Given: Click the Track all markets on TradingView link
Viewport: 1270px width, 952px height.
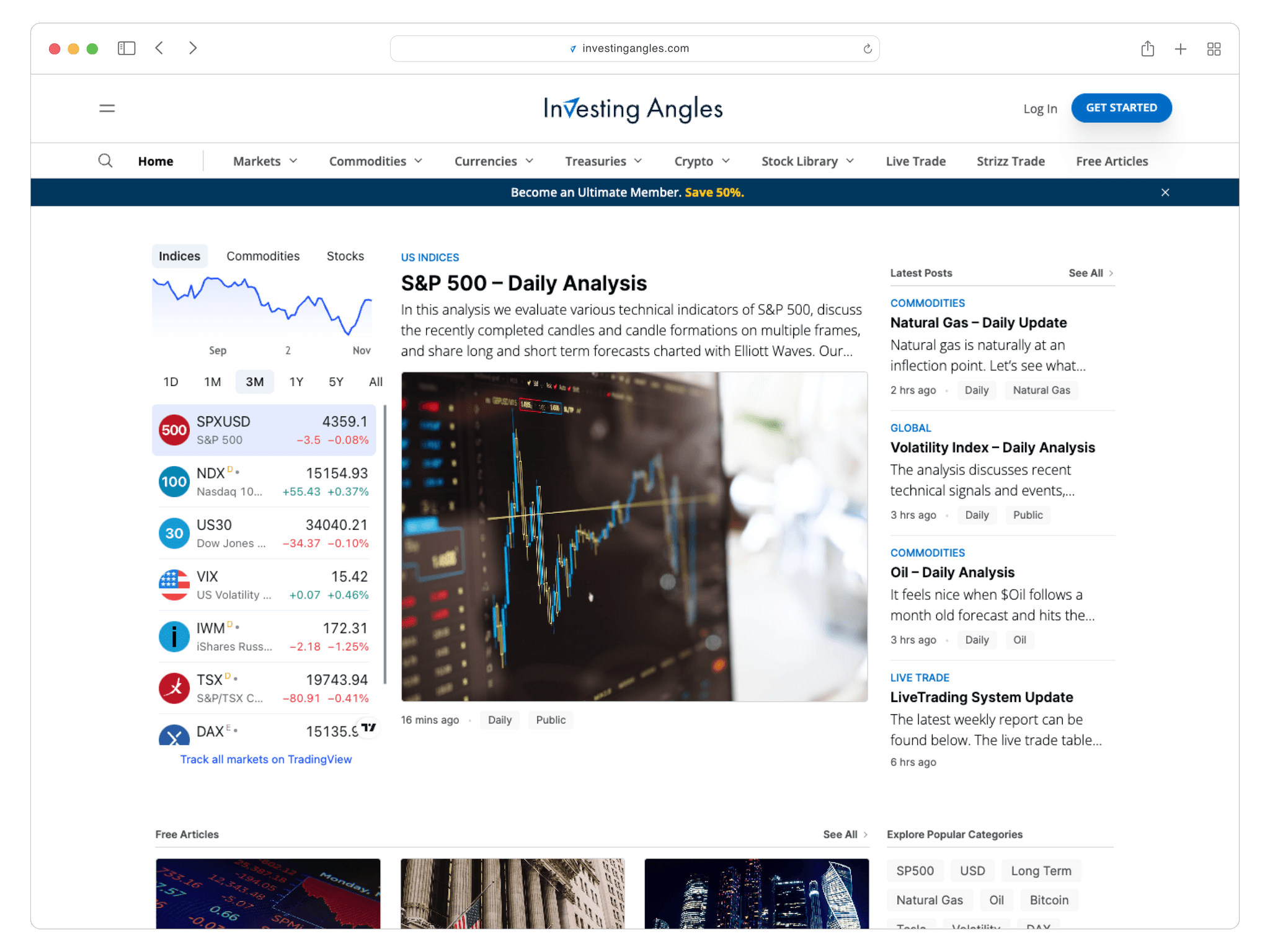Looking at the screenshot, I should coord(265,758).
